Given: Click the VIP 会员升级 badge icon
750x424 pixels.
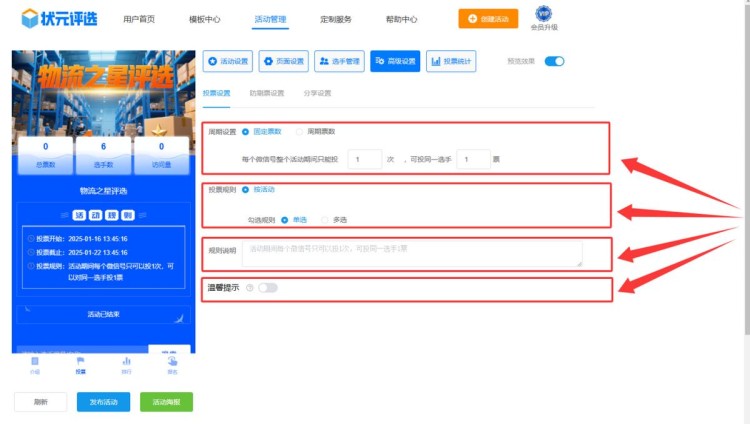Looking at the screenshot, I should point(543,14).
